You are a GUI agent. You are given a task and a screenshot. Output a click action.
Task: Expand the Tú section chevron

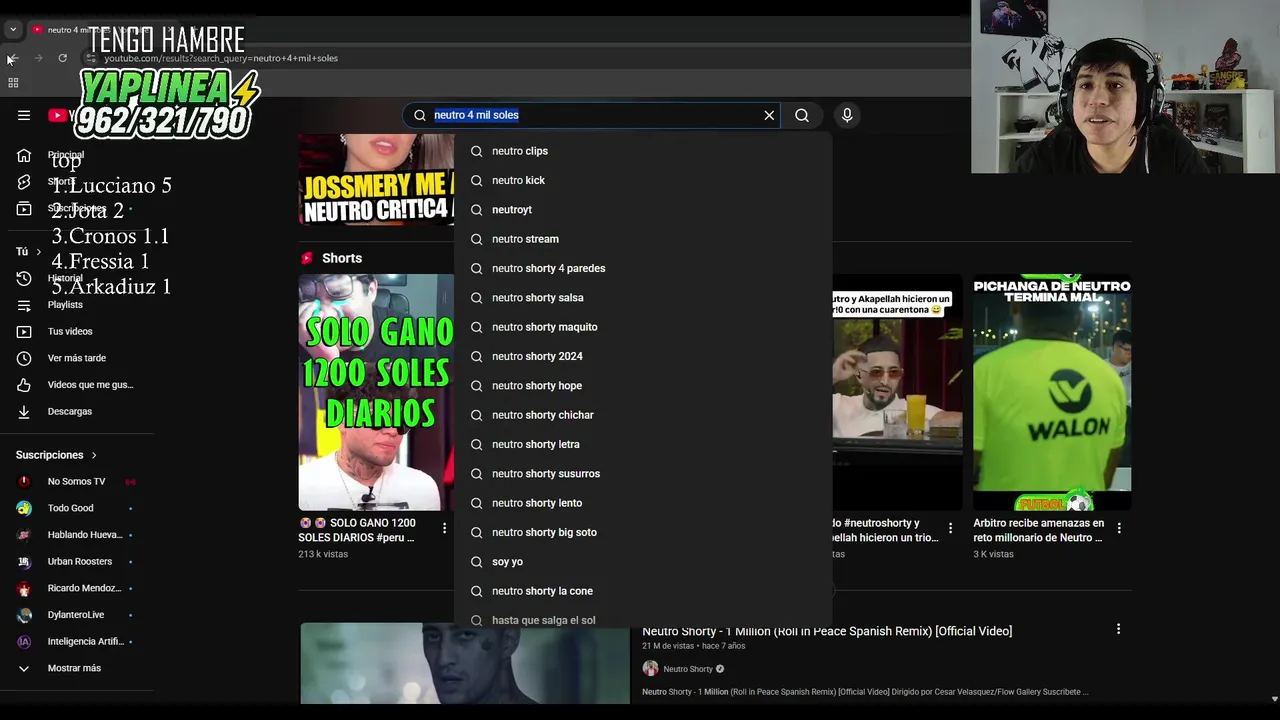pyautogui.click(x=38, y=252)
